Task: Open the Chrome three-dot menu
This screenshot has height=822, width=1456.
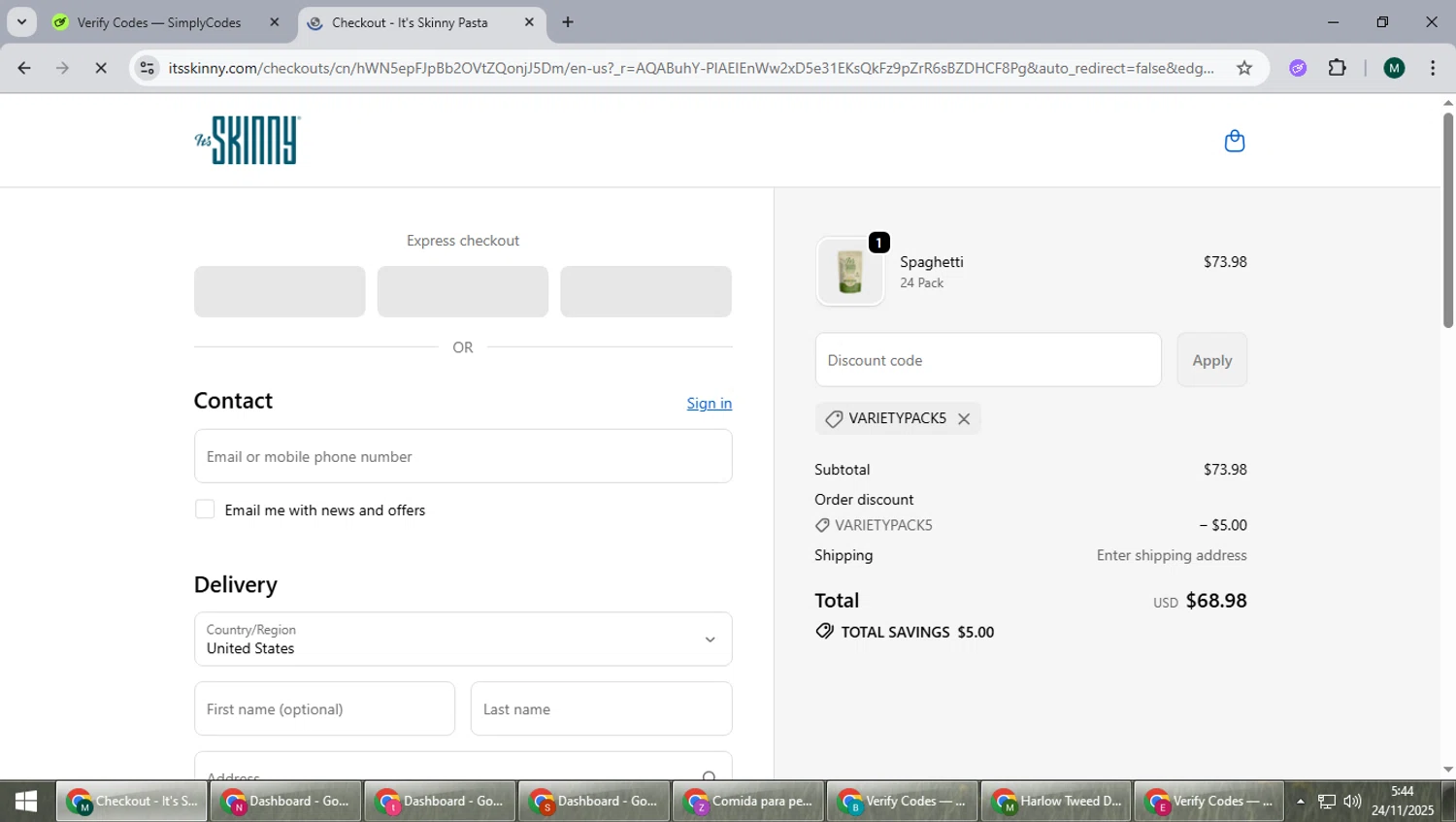Action: click(x=1433, y=68)
